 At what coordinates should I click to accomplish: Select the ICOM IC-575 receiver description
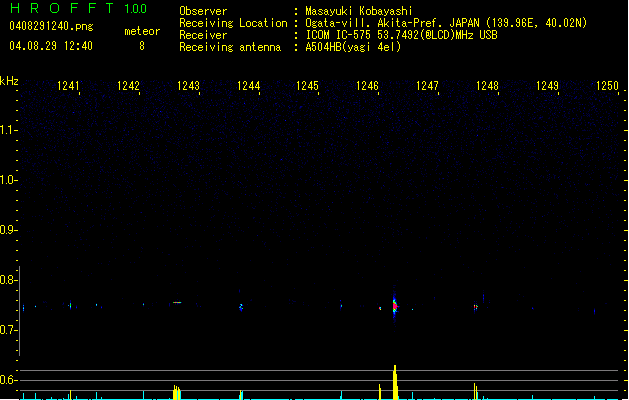(x=401, y=35)
